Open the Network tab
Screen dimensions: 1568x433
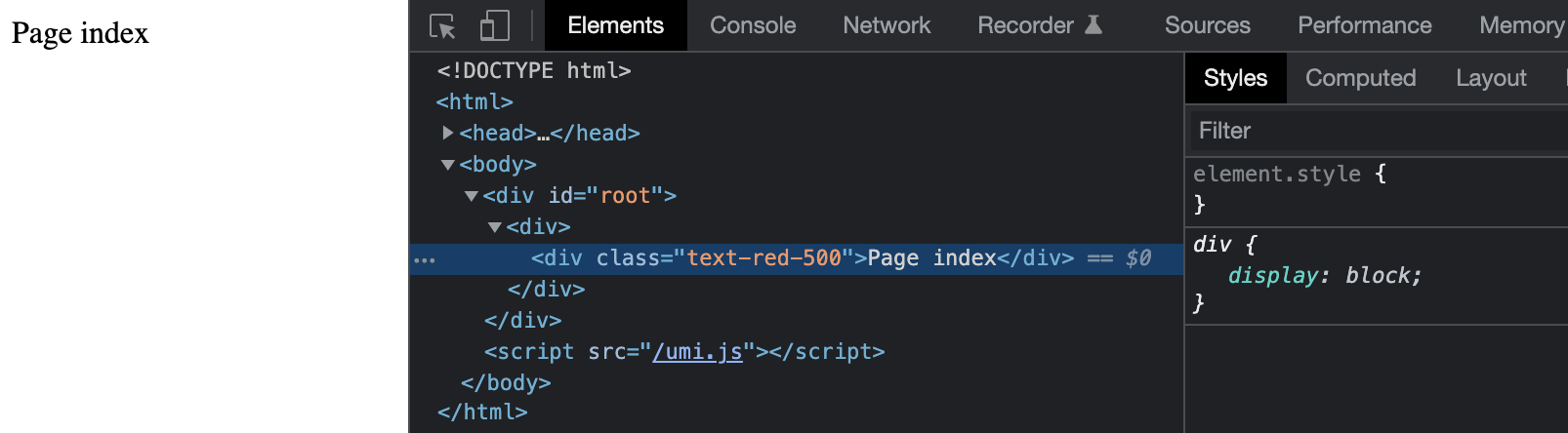[x=887, y=25]
